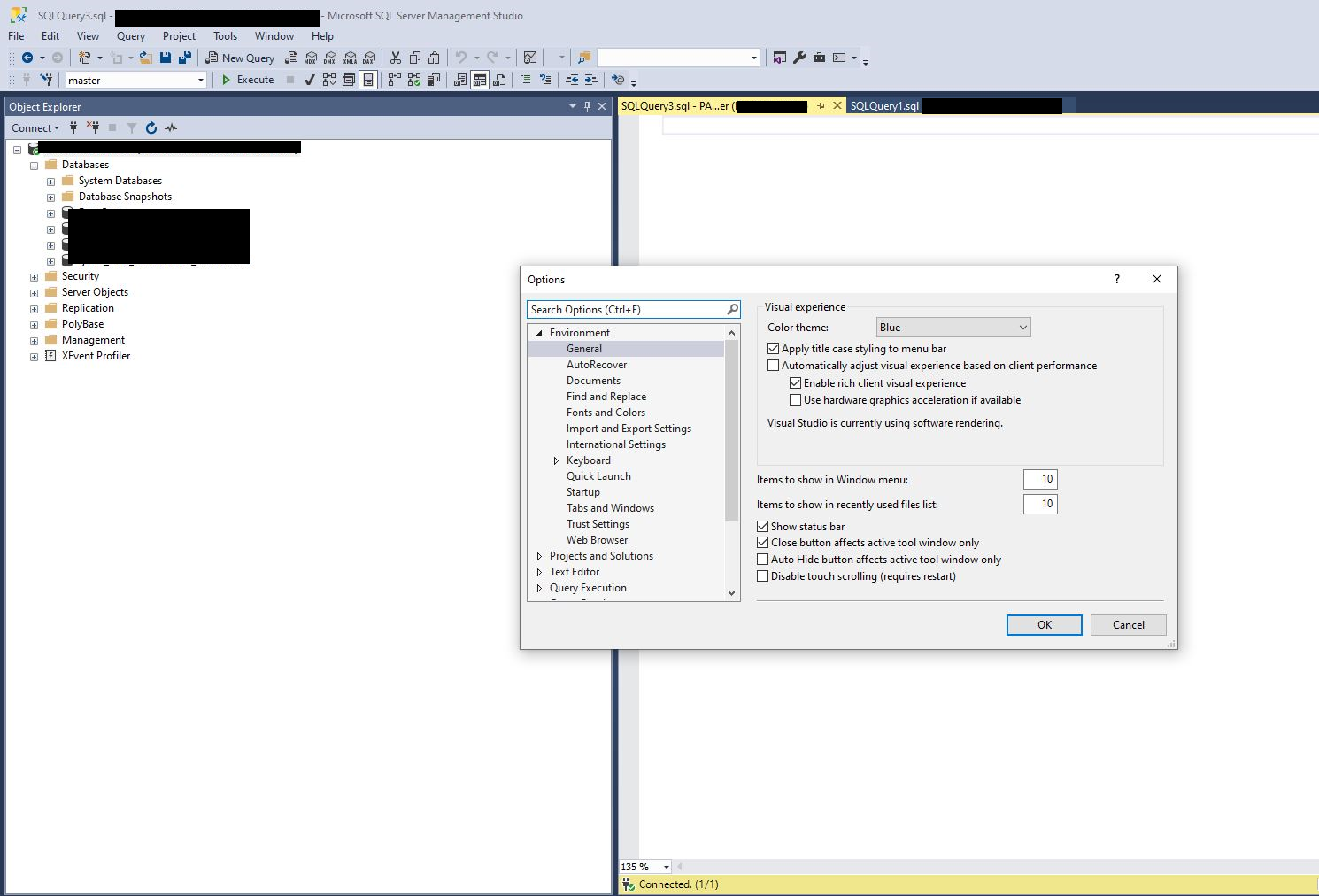Viewport: 1319px width, 896px height.
Task: Uncheck Show status bar option
Action: [762, 526]
